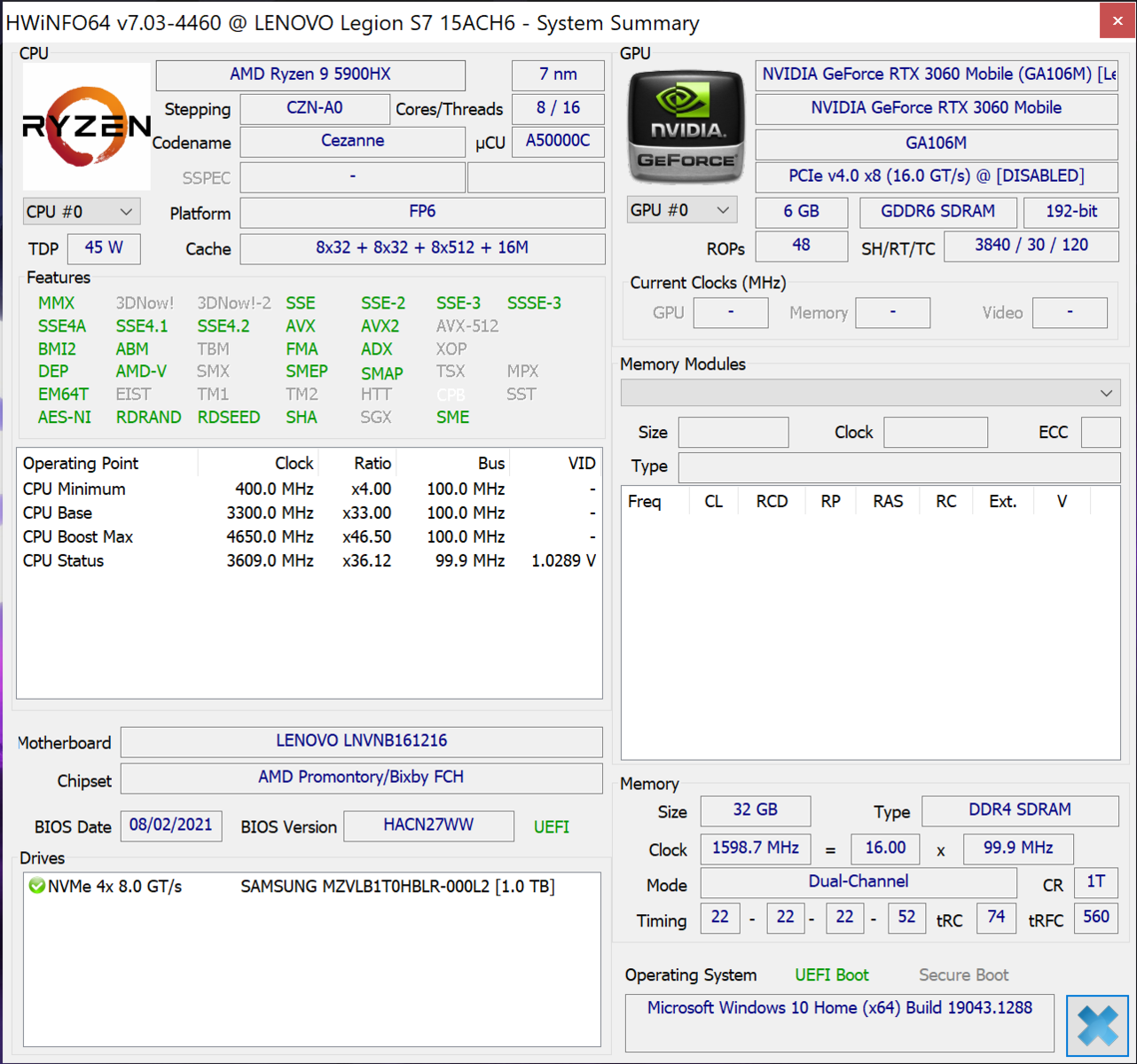The width and height of the screenshot is (1137, 1064).
Task: Click the Windows 10 Home build field
Action: (840, 1022)
